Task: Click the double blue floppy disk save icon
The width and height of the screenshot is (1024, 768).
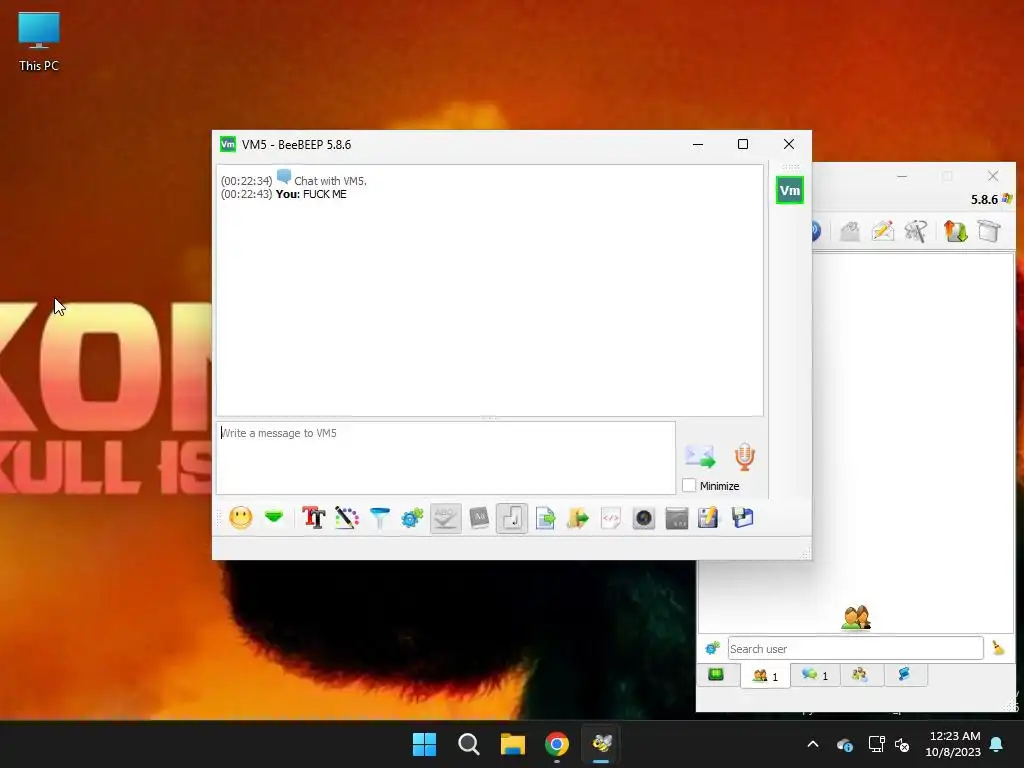Action: click(x=743, y=518)
